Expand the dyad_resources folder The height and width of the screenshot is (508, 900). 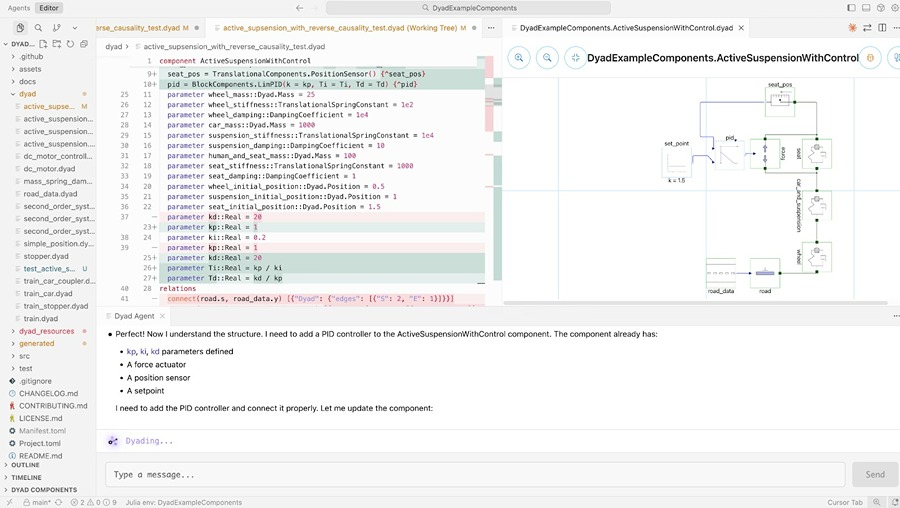pos(46,331)
